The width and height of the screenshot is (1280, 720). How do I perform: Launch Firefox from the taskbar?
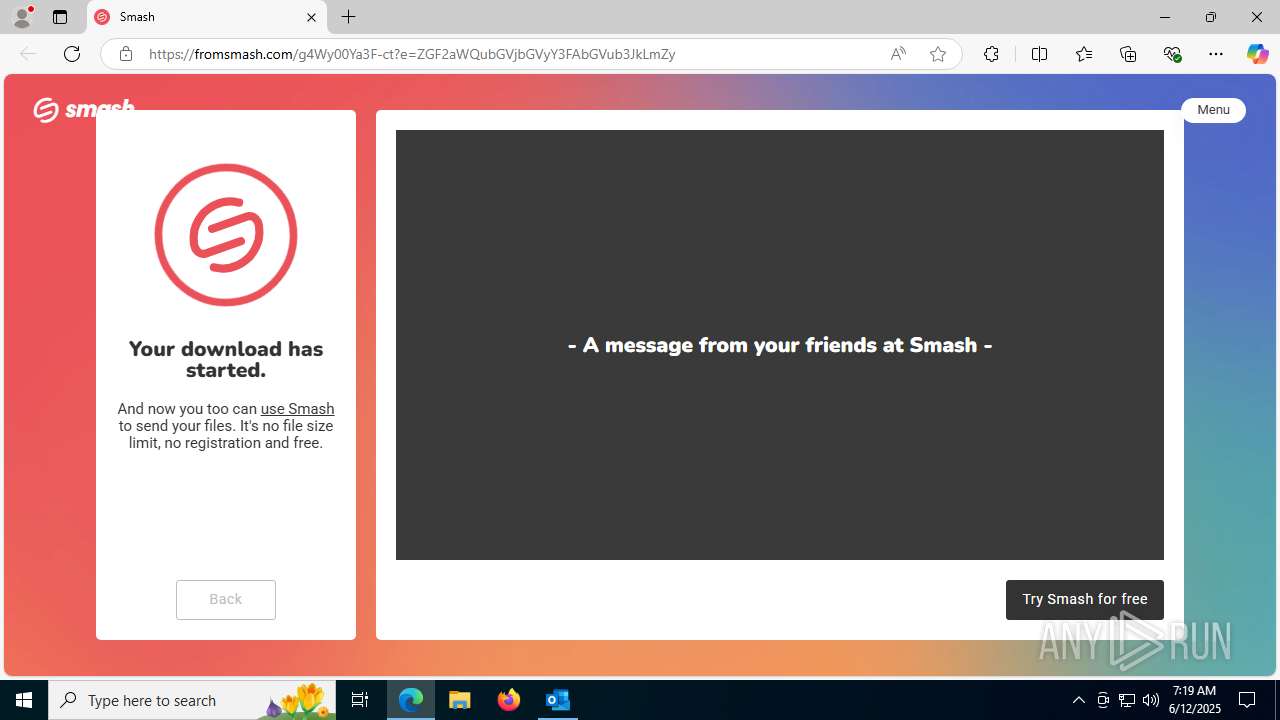509,700
